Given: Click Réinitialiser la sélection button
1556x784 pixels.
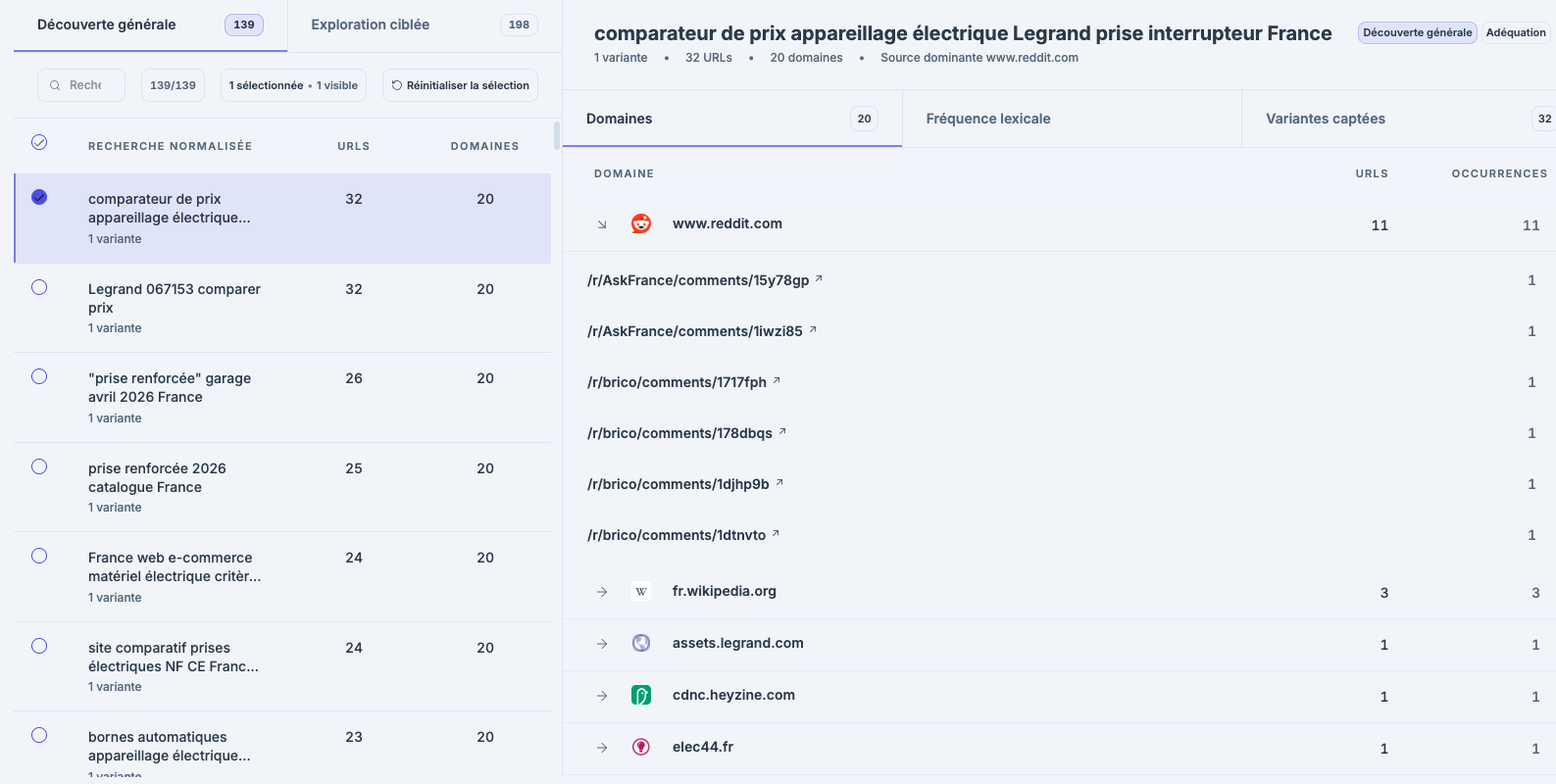Looking at the screenshot, I should [460, 85].
